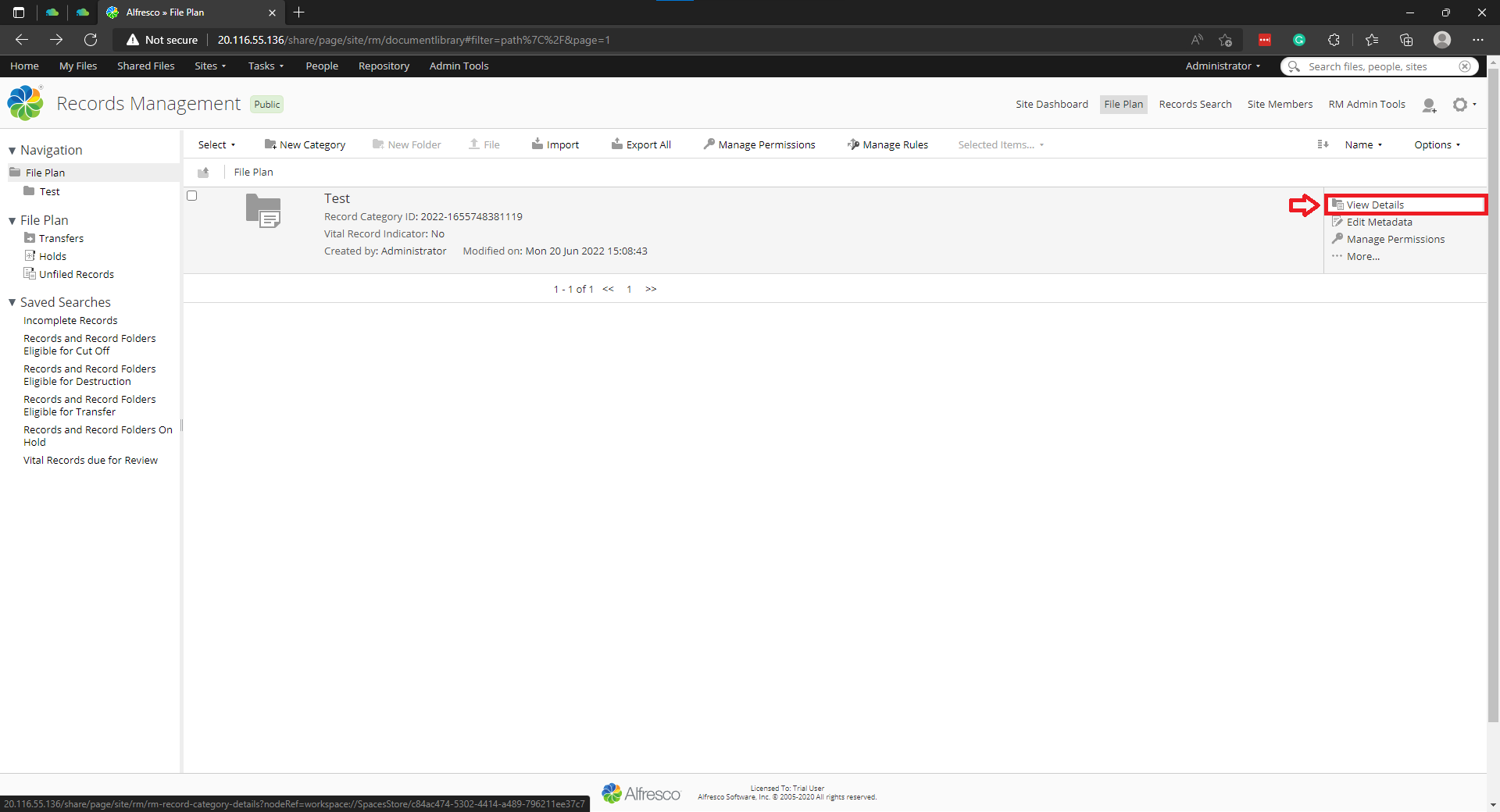Click the View Details action link
This screenshot has width=1500, height=812.
coord(1375,205)
